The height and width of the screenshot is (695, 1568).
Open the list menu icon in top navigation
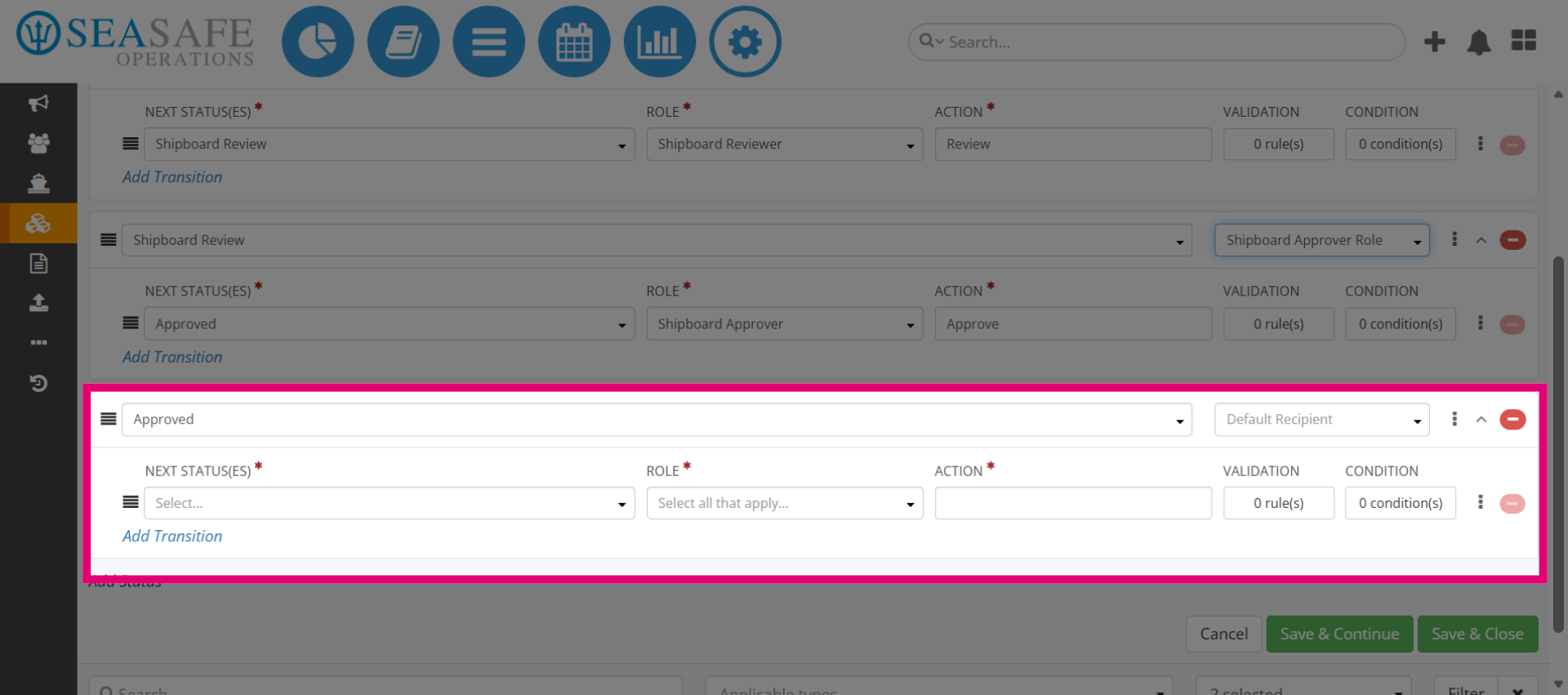tap(488, 42)
